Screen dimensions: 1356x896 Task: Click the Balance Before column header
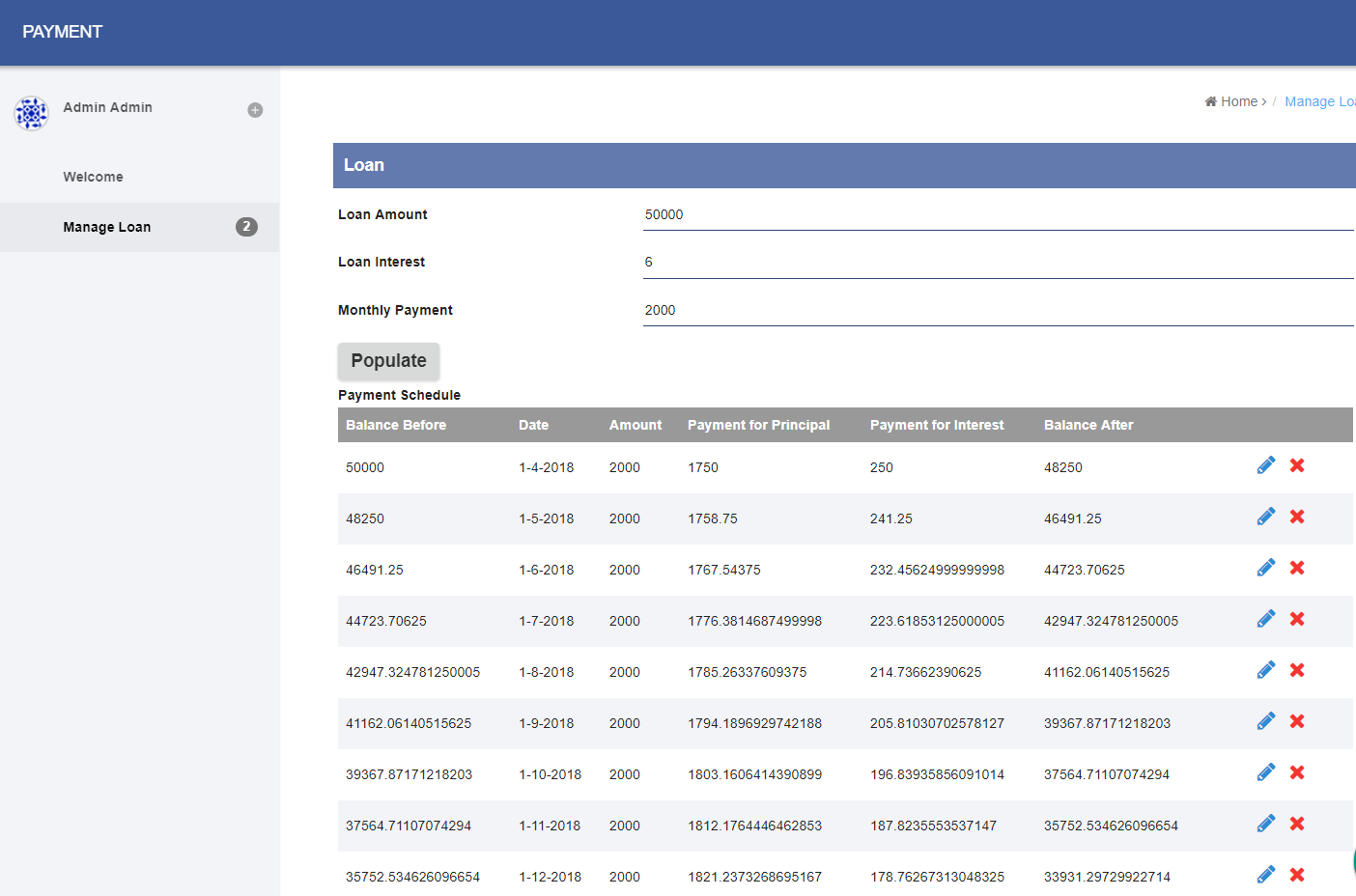point(396,425)
